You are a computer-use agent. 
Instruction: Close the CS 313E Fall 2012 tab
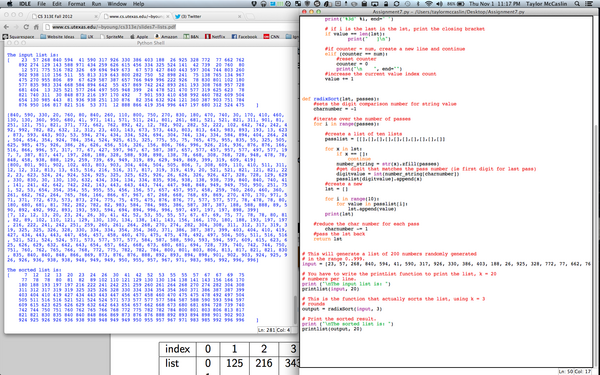(96, 16)
